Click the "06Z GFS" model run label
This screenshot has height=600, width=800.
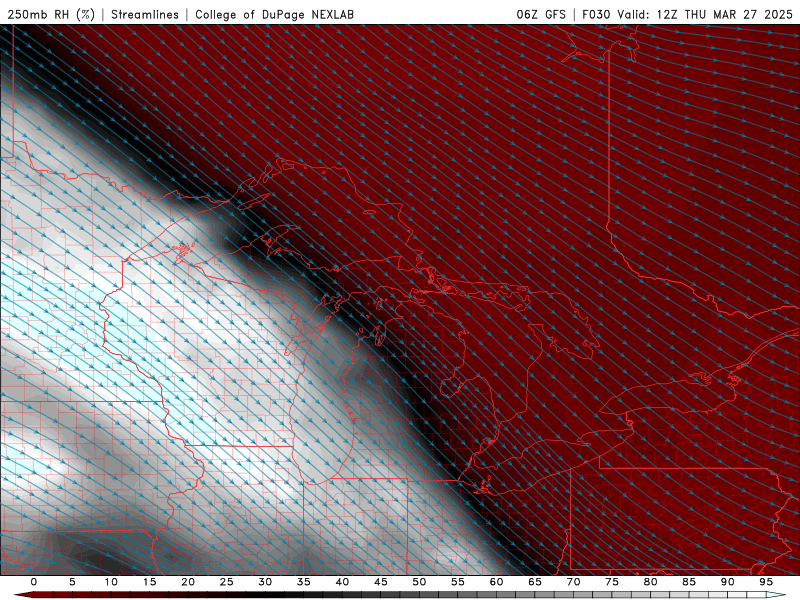click(541, 14)
